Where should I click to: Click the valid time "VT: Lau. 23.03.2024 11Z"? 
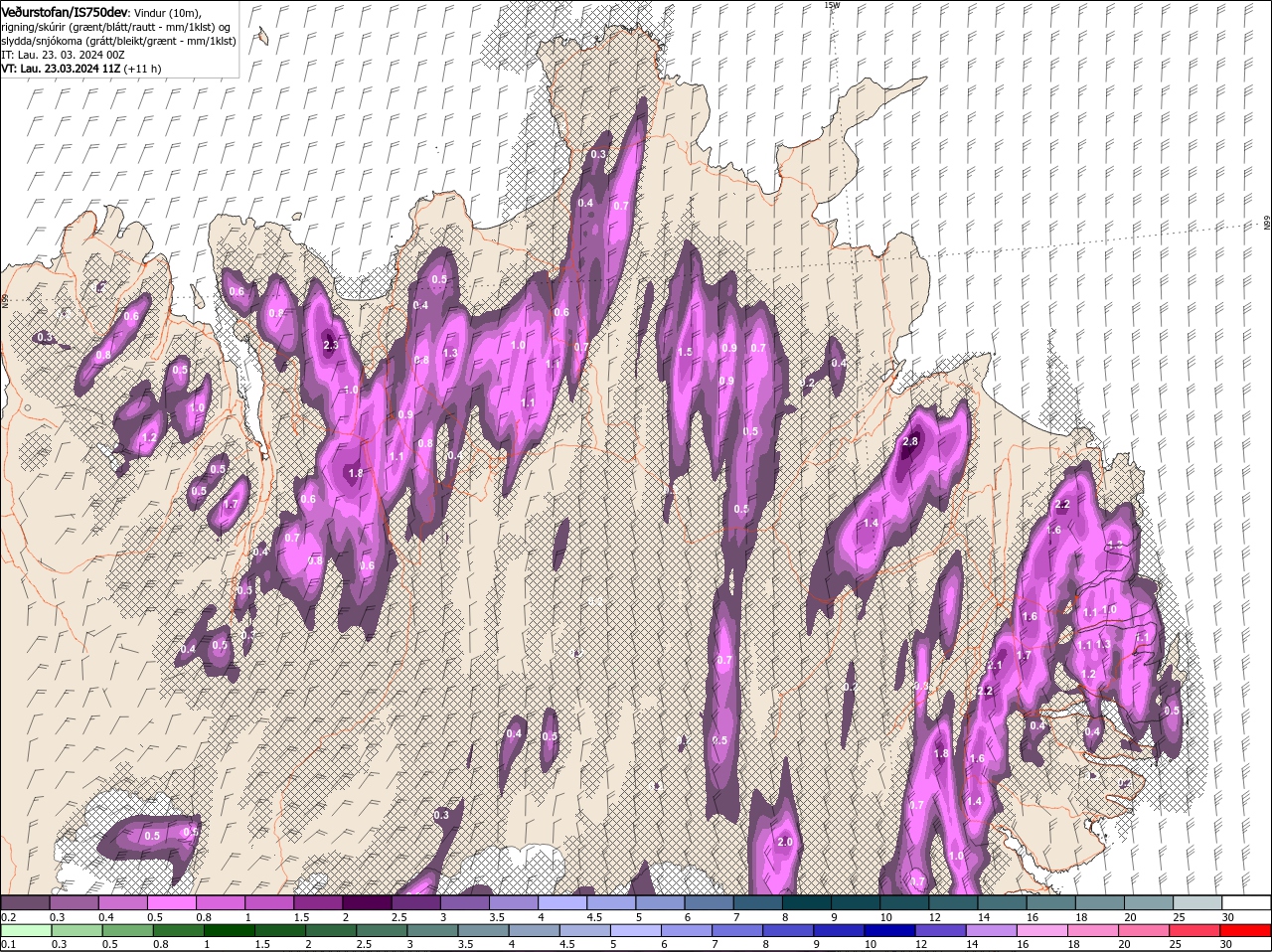[61, 69]
